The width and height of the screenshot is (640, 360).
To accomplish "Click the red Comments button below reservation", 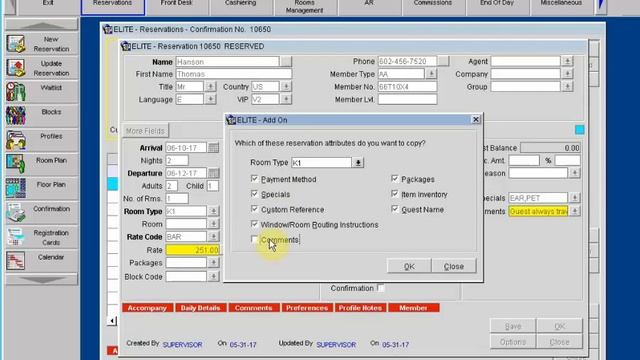I will point(253,308).
